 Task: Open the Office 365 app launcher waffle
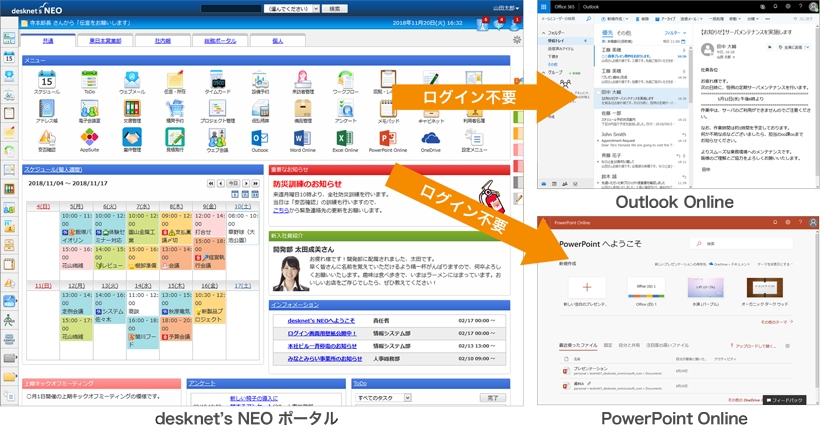(543, 7)
